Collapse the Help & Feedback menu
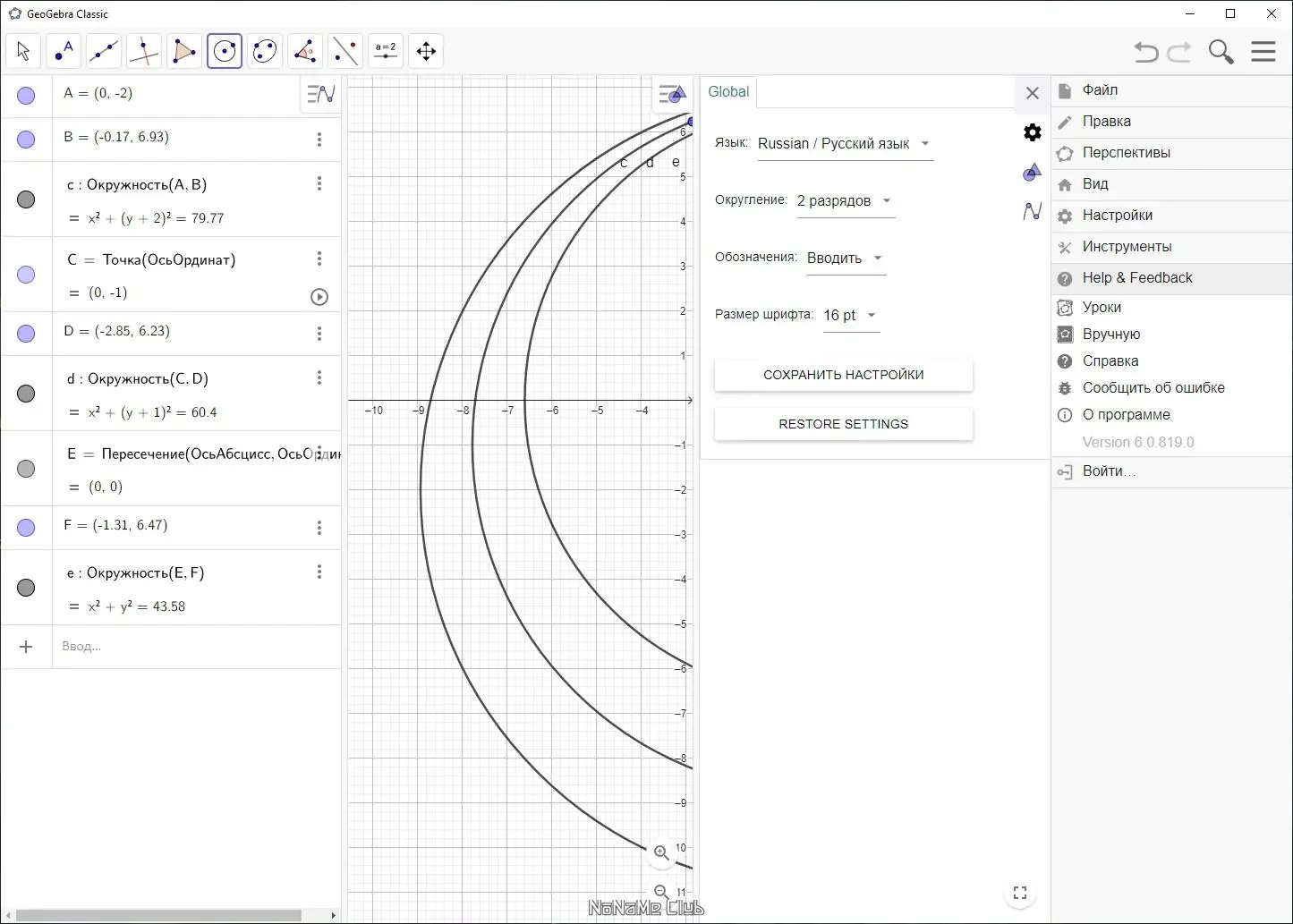 tap(1172, 278)
